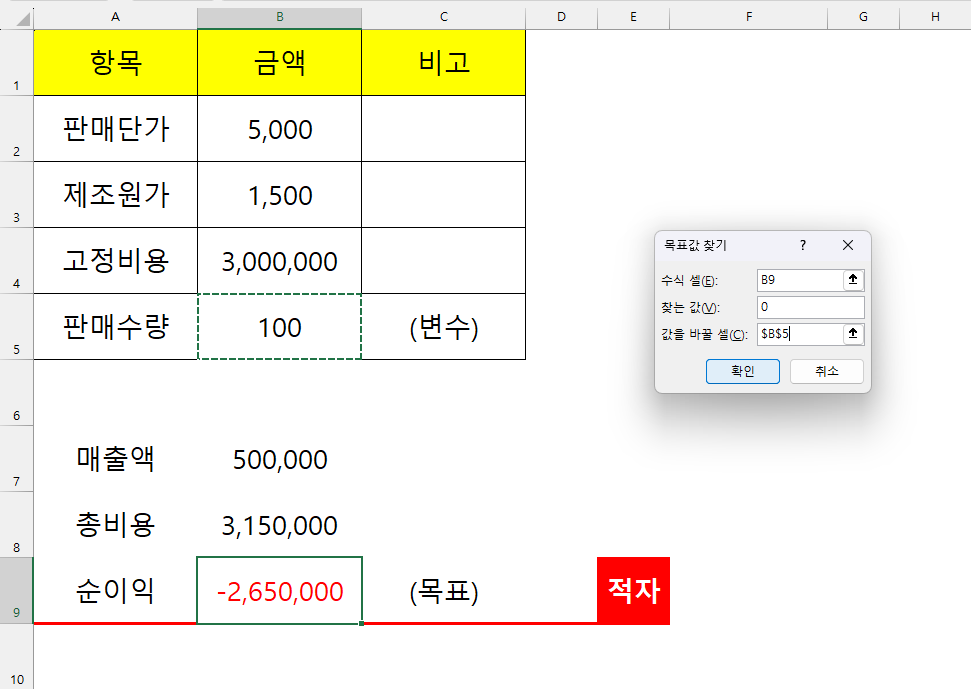This screenshot has height=689, width=971.
Task: Confirm Goal Seek by clicking 확인
Action: point(742,371)
